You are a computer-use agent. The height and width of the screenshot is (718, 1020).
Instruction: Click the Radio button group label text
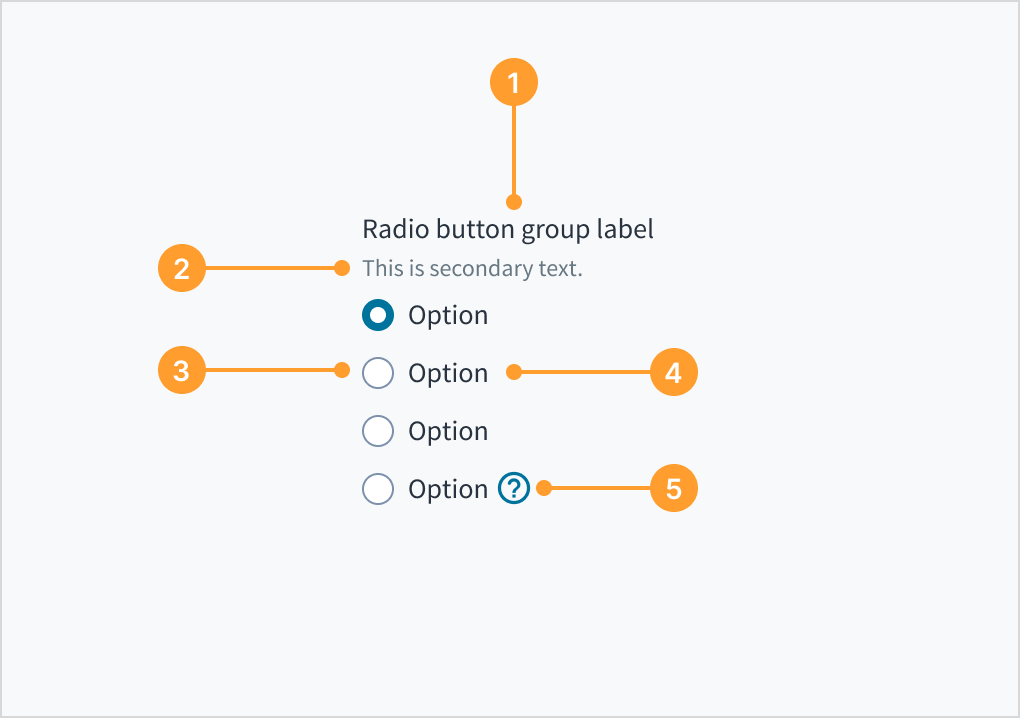[507, 229]
